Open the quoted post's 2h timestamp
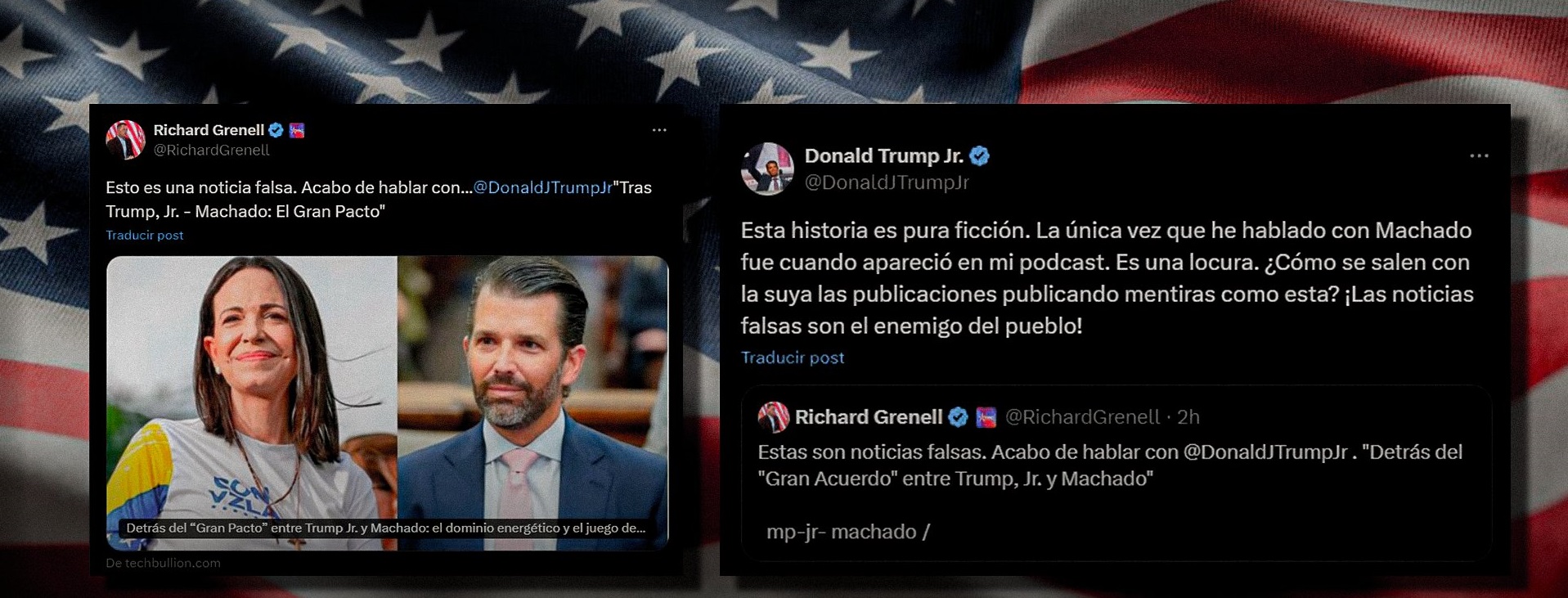 pos(1188,417)
